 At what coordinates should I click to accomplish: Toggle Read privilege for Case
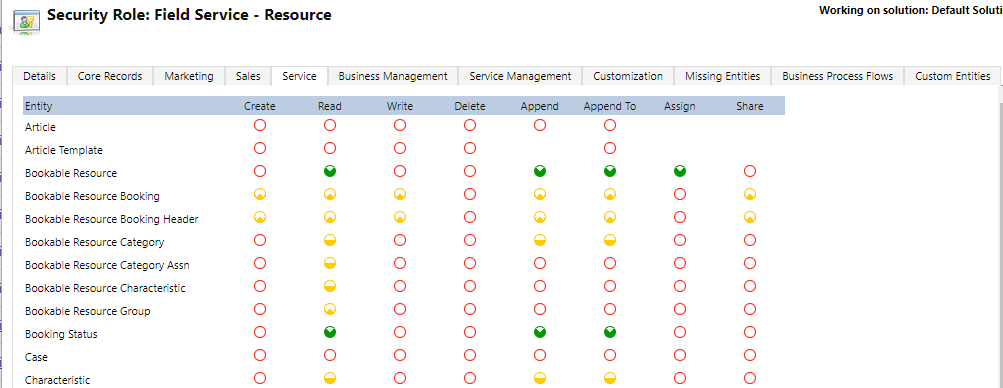[330, 355]
